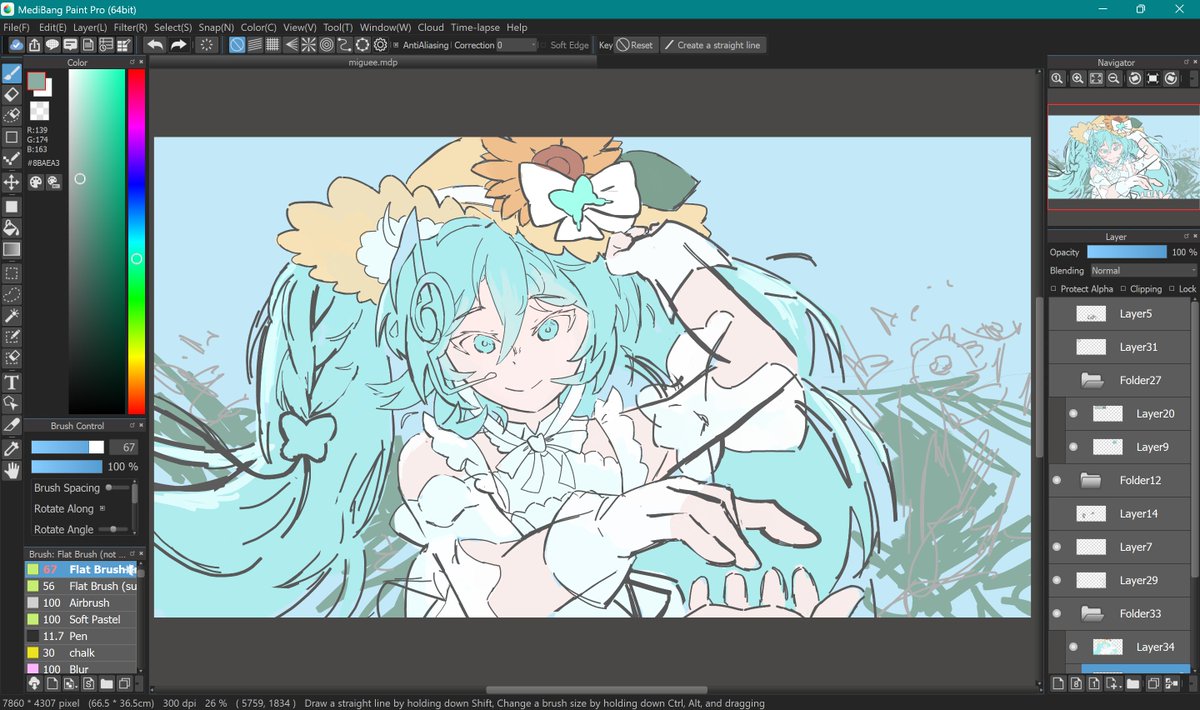Image resolution: width=1200 pixels, height=710 pixels.
Task: Toggle Soft Edge checkbox
Action: coord(544,45)
